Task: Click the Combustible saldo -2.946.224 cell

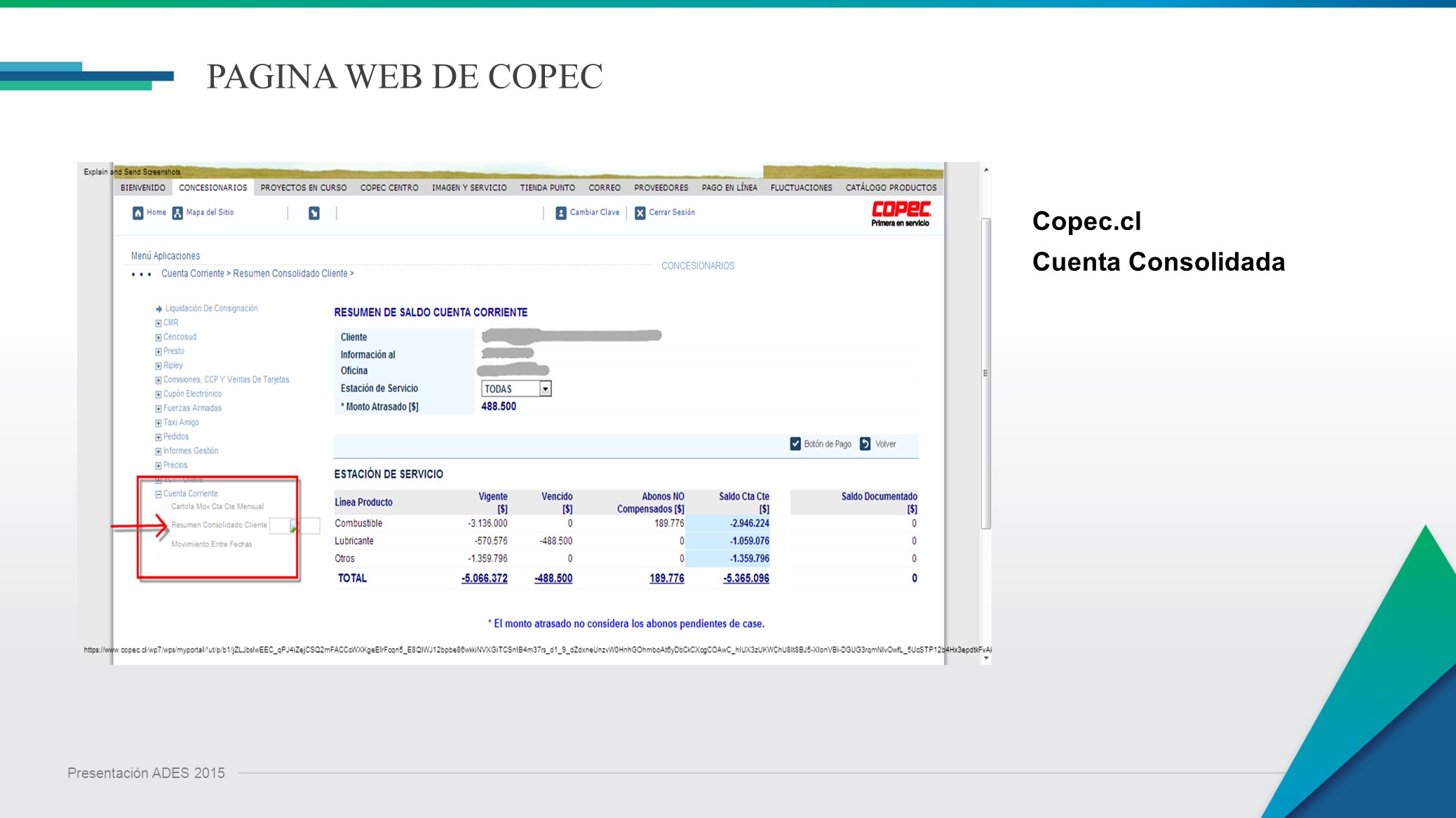Action: (x=728, y=523)
